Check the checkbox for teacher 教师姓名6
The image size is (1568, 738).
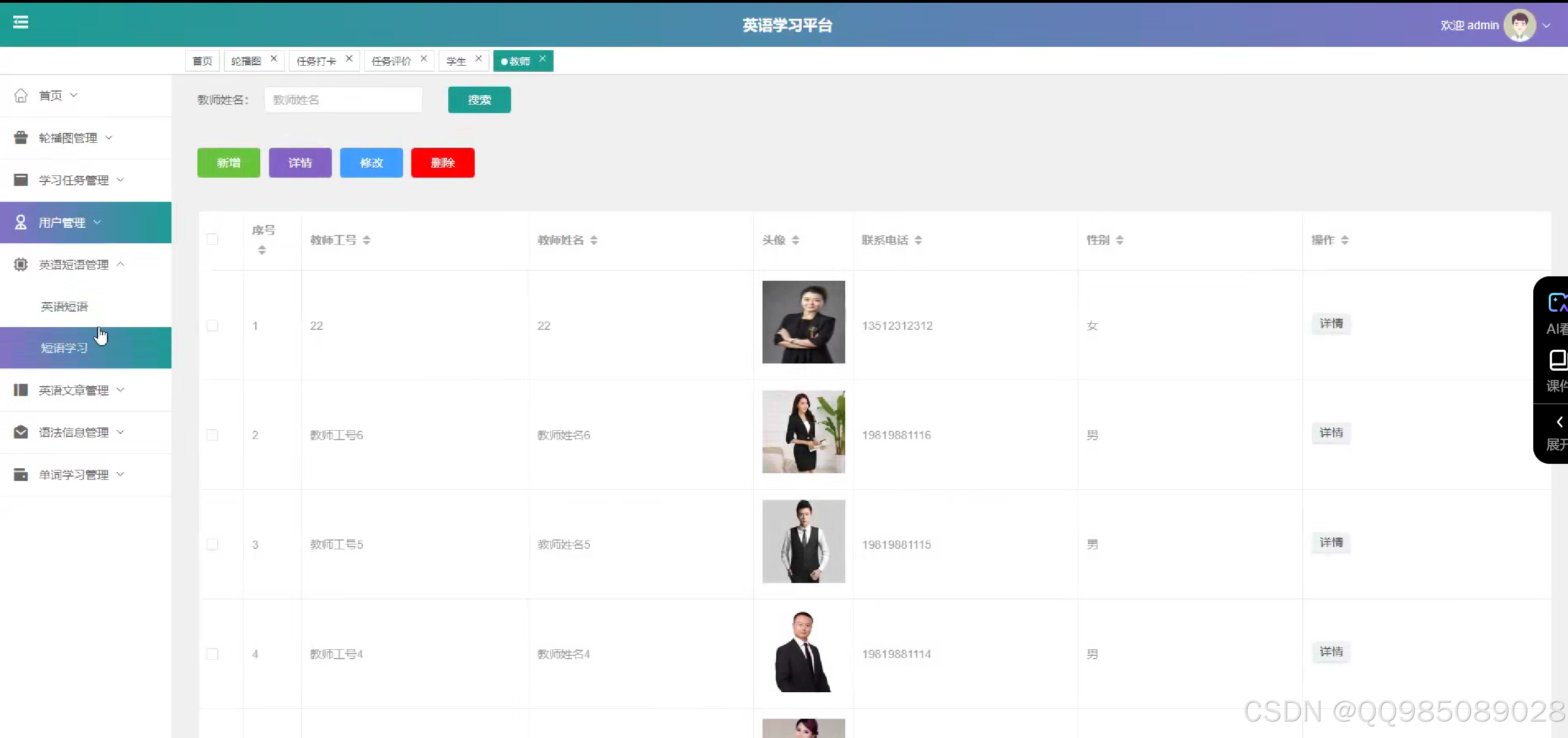click(212, 435)
